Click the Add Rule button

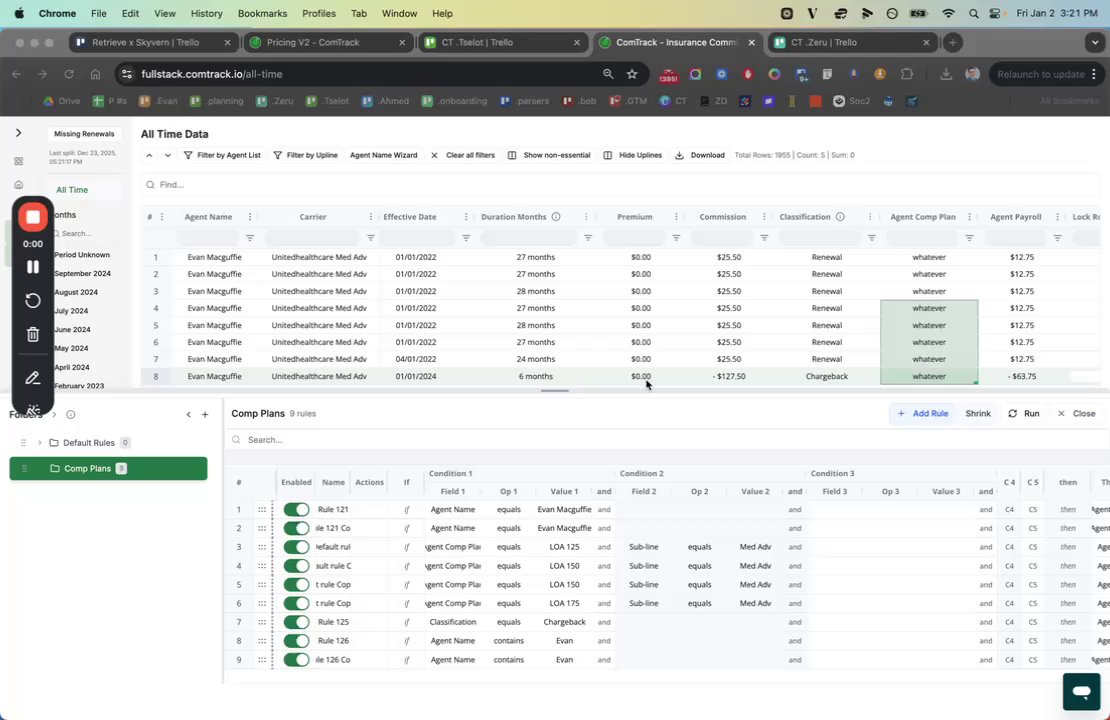tap(922, 413)
